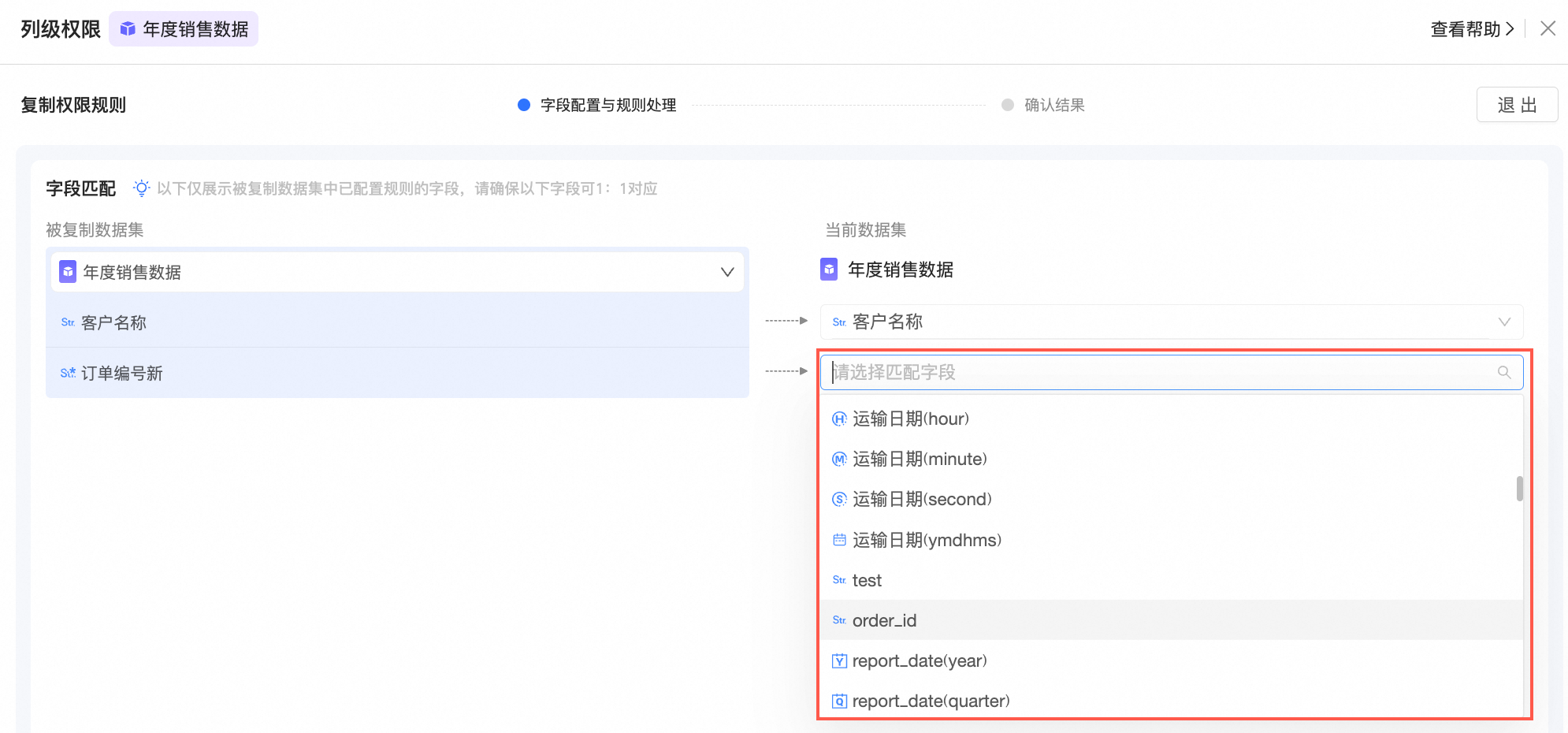Click the search magnifier icon

1504,372
